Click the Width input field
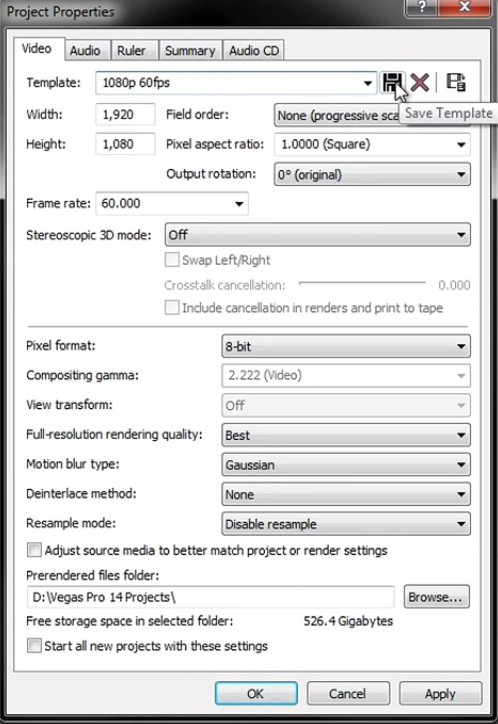Screen dimensions: 498x724 125,115
